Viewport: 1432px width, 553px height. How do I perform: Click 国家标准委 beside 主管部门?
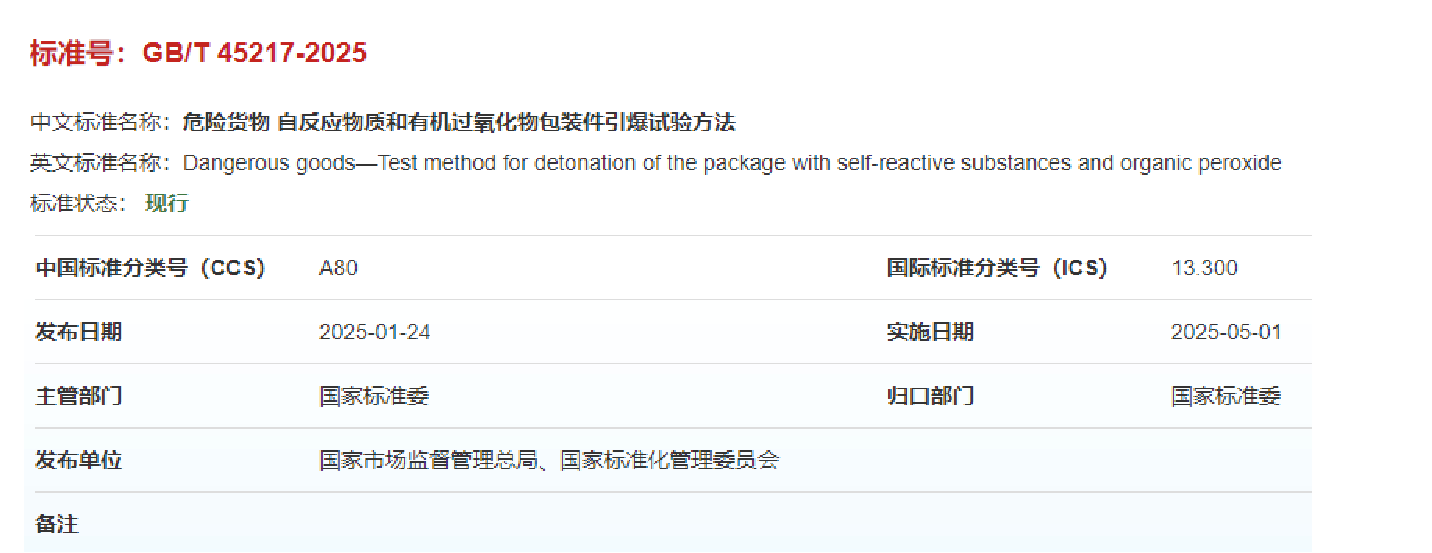[x=375, y=396]
